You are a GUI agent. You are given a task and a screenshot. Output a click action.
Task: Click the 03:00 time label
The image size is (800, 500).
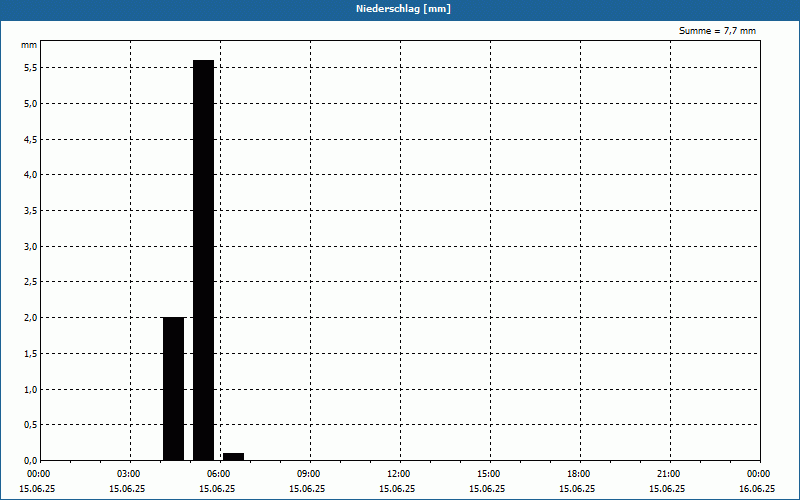[x=129, y=474]
